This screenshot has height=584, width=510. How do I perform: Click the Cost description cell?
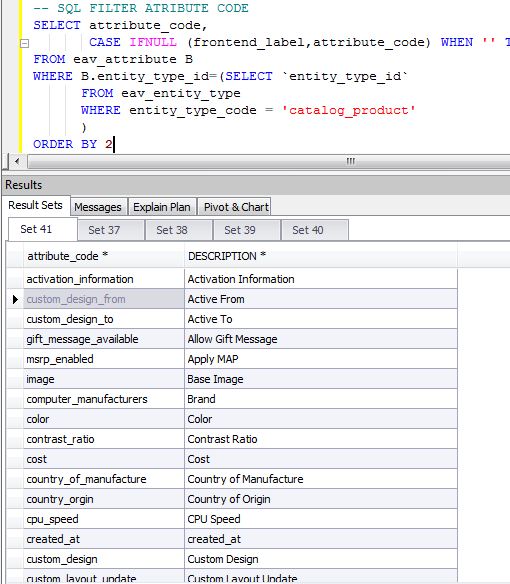321,459
